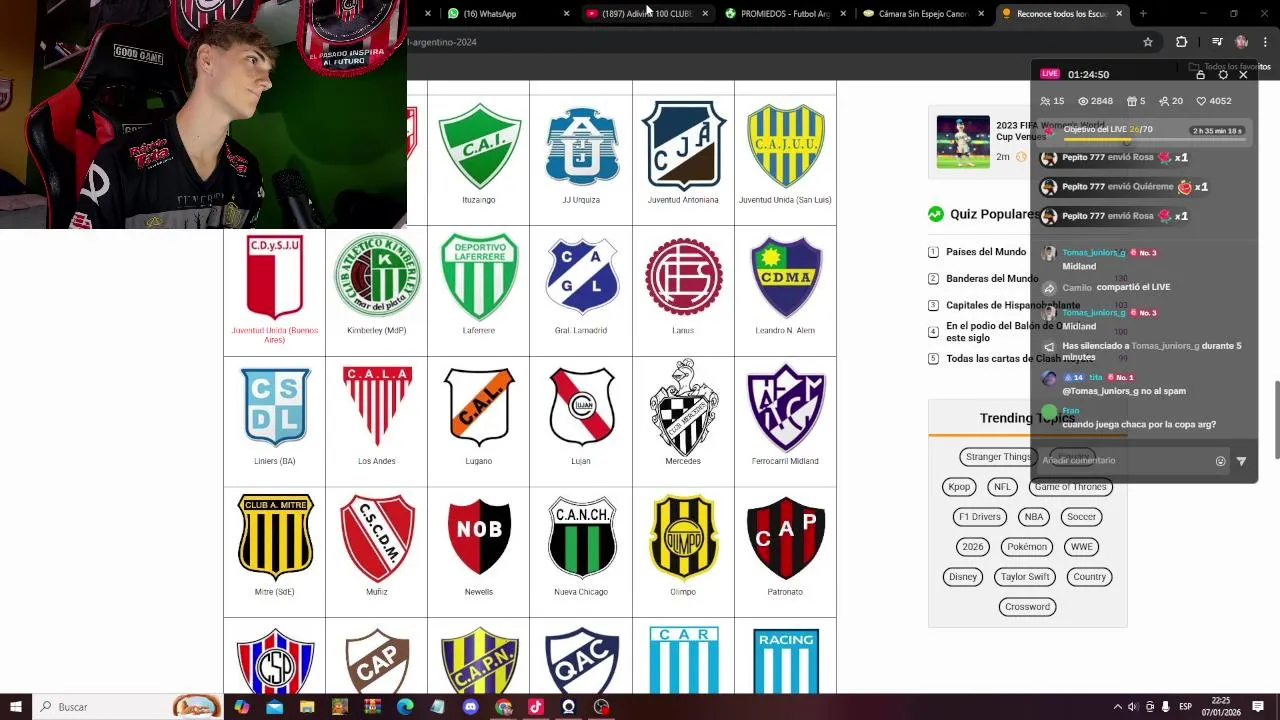Open the Windows Start menu
1280x720 pixels.
[16, 707]
